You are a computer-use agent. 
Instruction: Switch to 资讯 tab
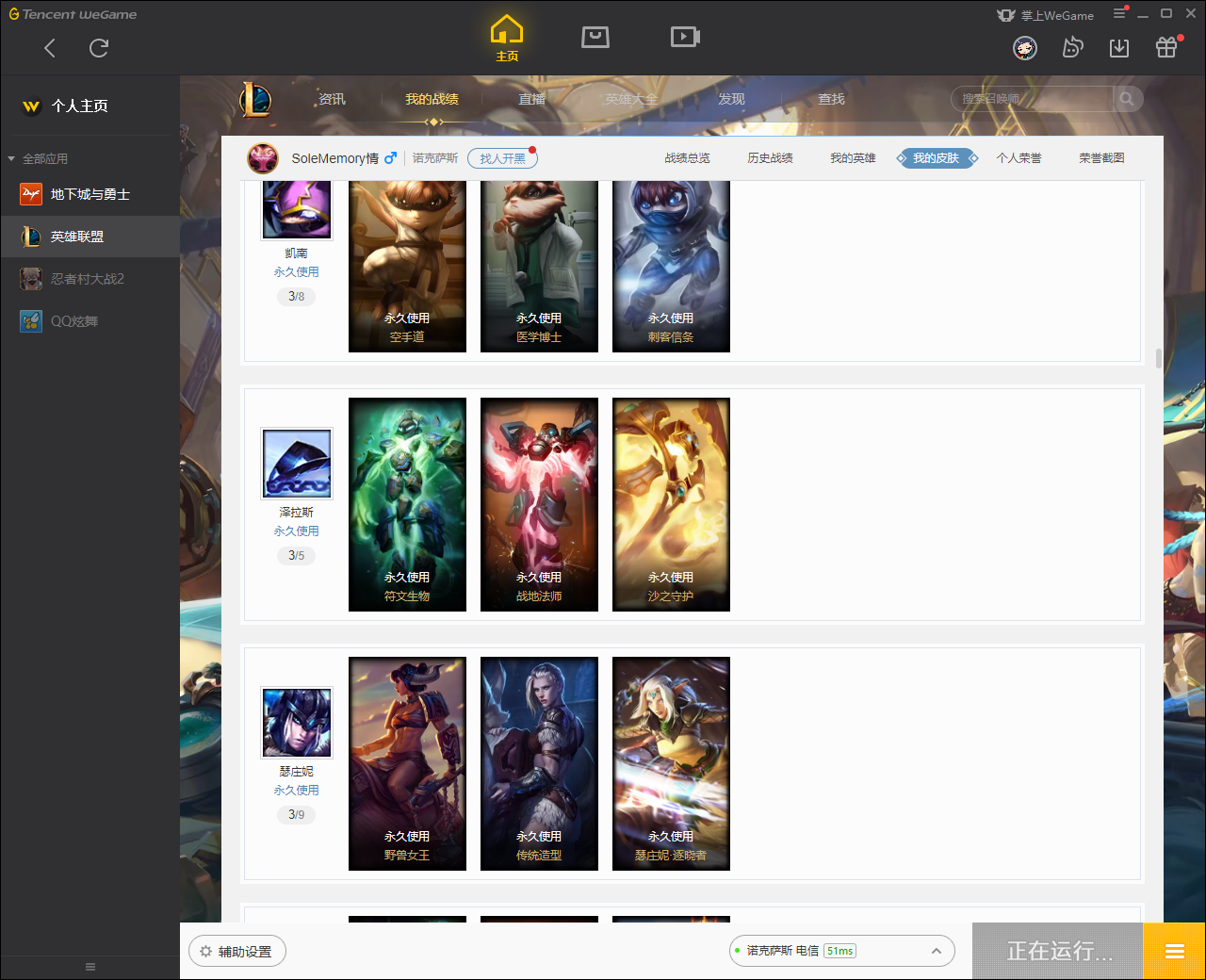[x=332, y=99]
